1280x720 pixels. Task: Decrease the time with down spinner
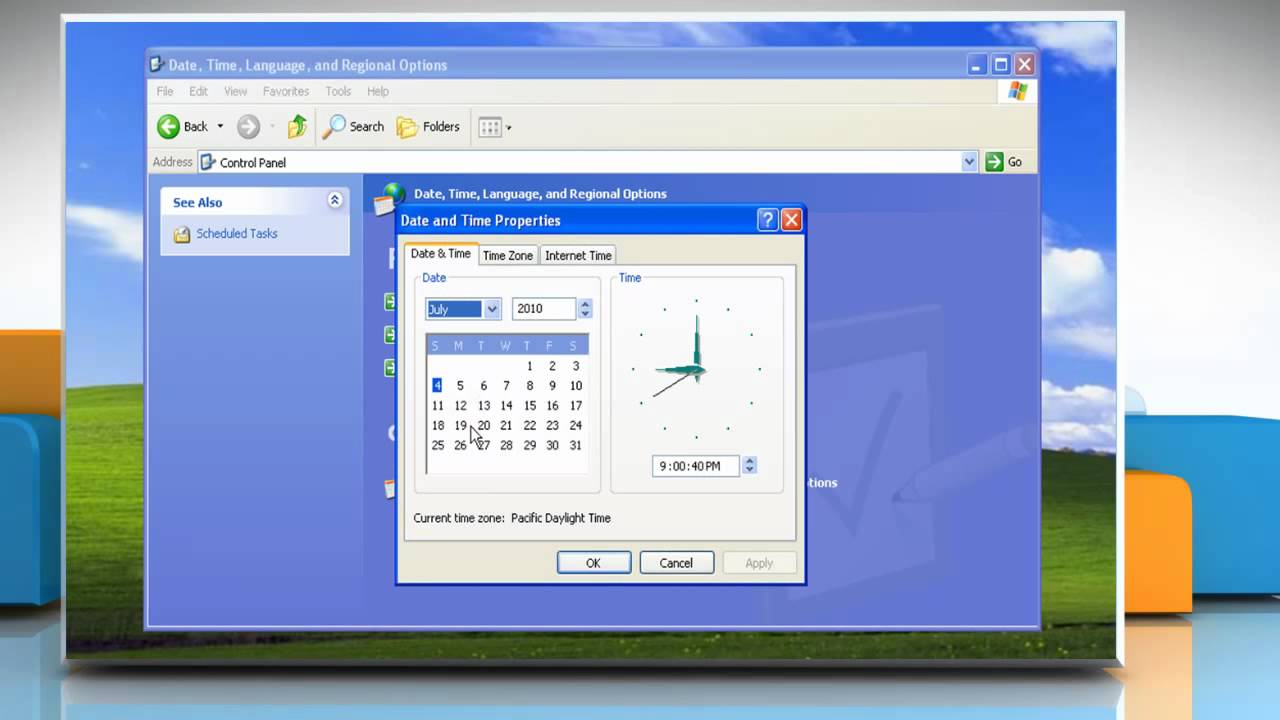pos(749,471)
